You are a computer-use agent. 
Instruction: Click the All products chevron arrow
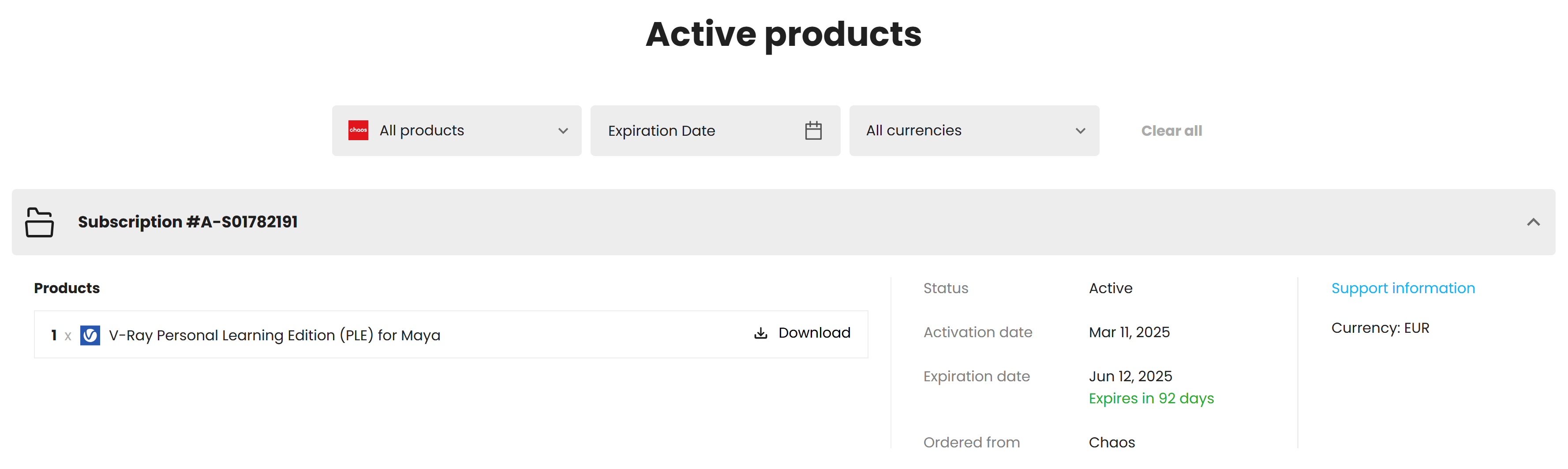click(x=563, y=131)
